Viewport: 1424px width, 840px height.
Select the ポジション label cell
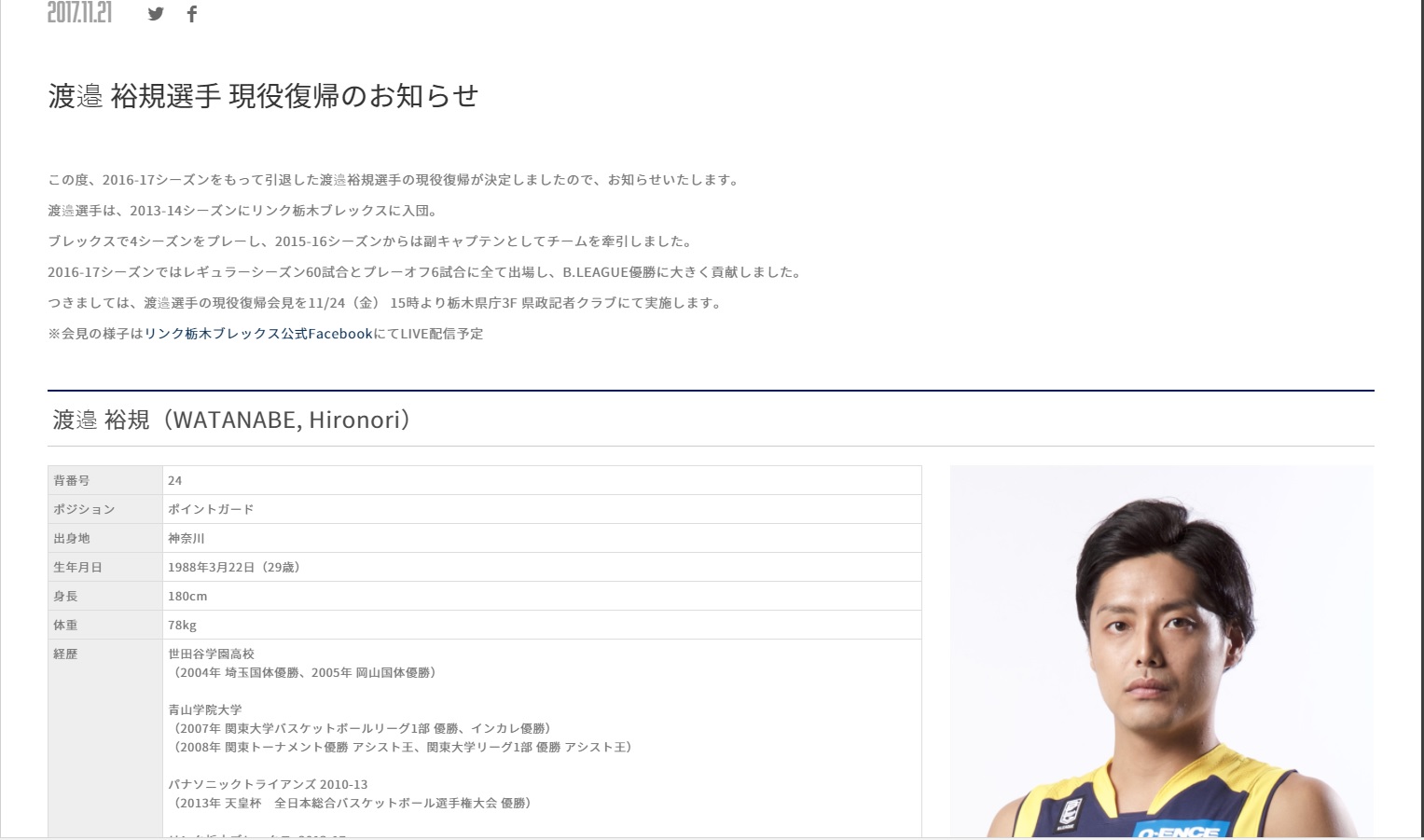[x=105, y=509]
